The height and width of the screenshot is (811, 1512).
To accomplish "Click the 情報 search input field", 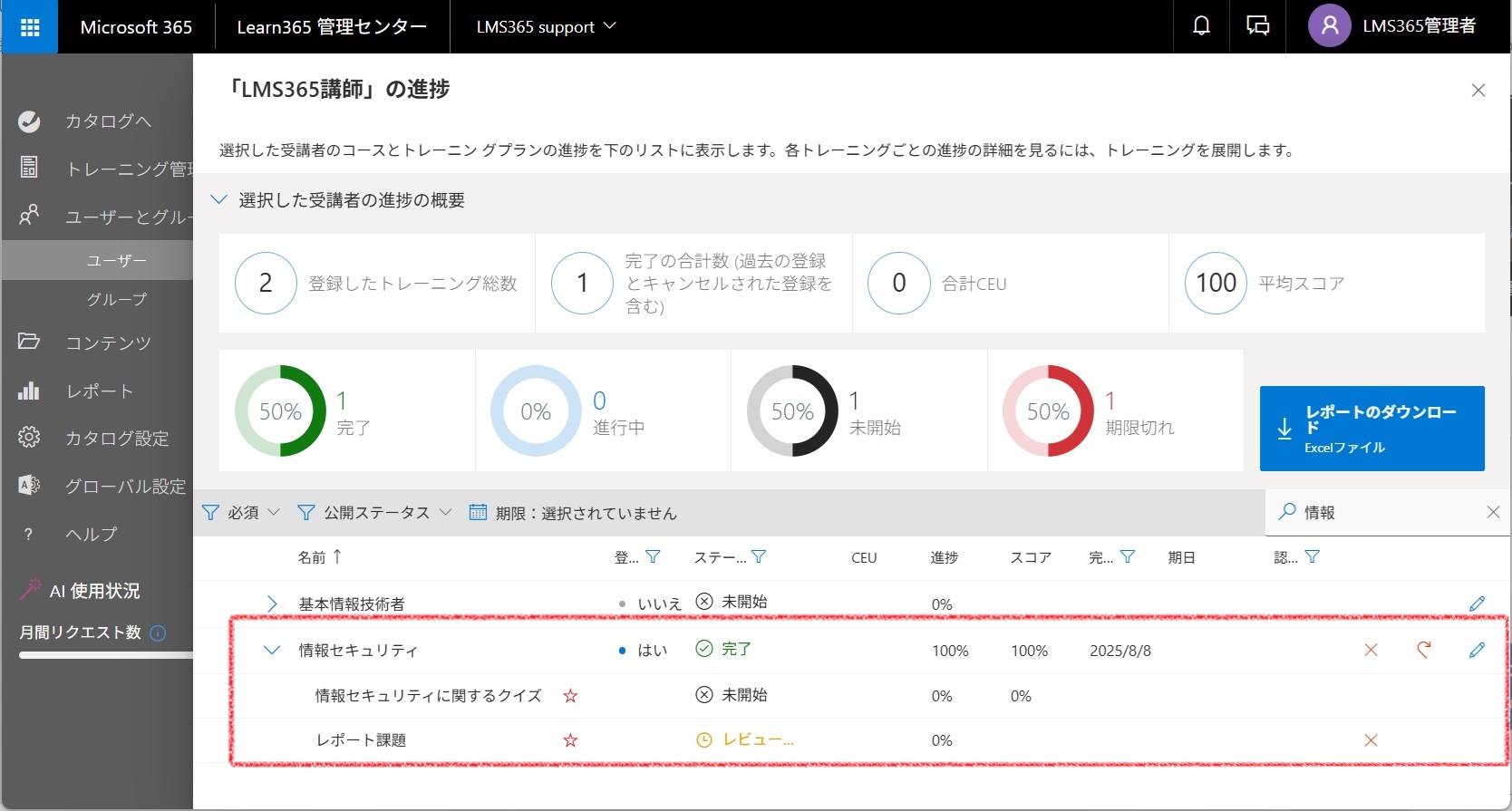I will click(1391, 512).
